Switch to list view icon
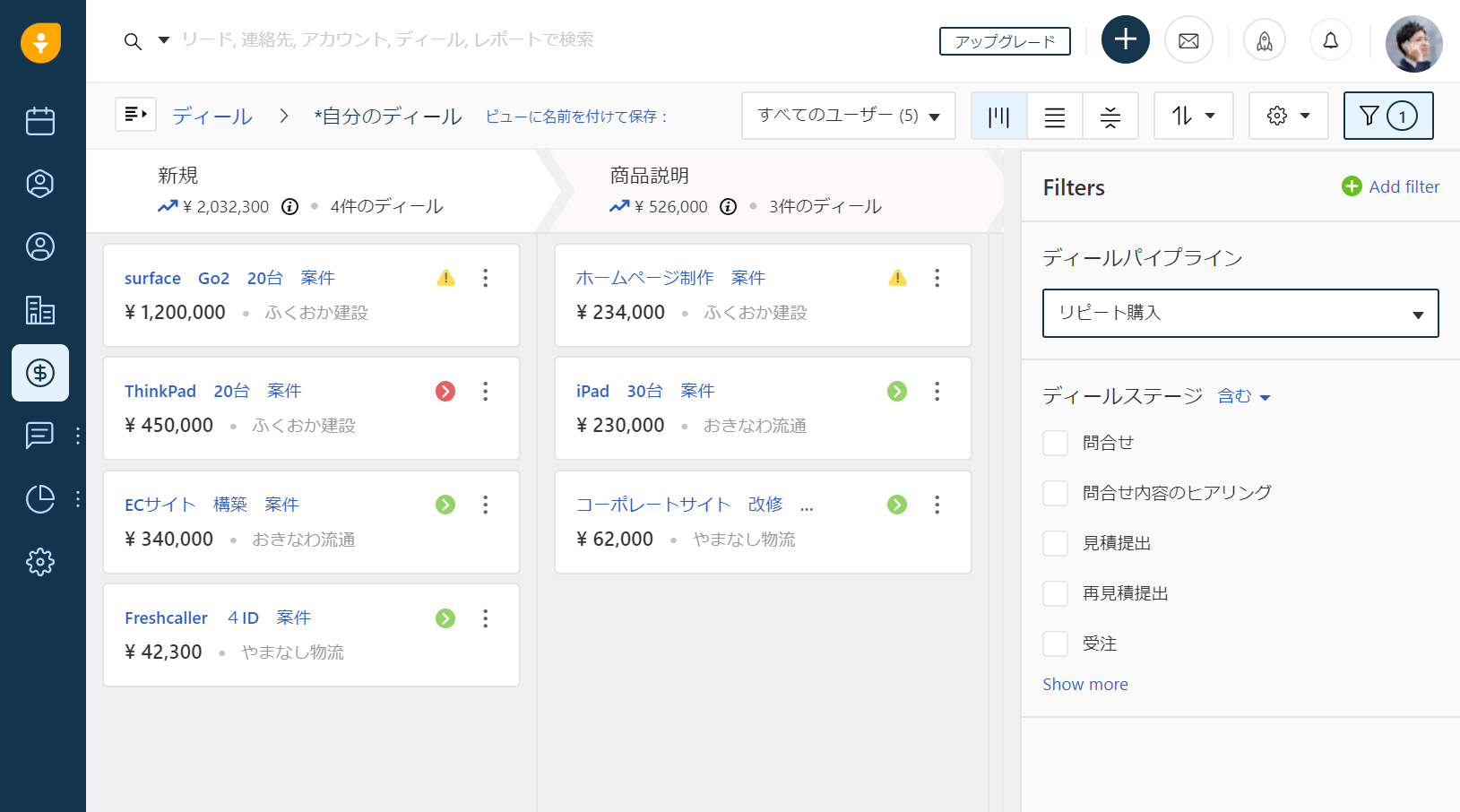 (x=1055, y=117)
